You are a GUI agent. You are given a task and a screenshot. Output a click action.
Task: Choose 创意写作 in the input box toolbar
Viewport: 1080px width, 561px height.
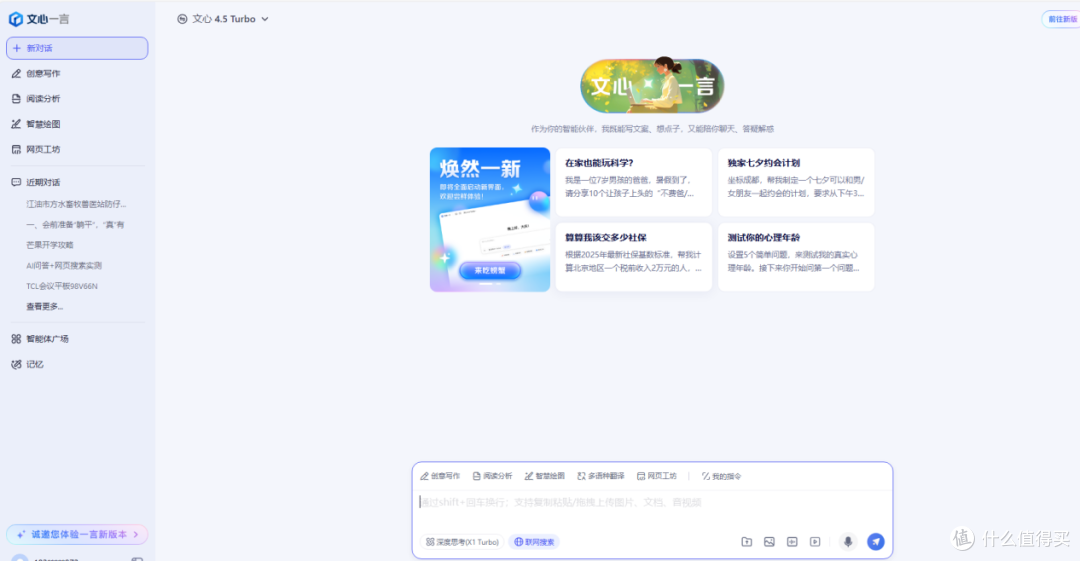(x=440, y=476)
